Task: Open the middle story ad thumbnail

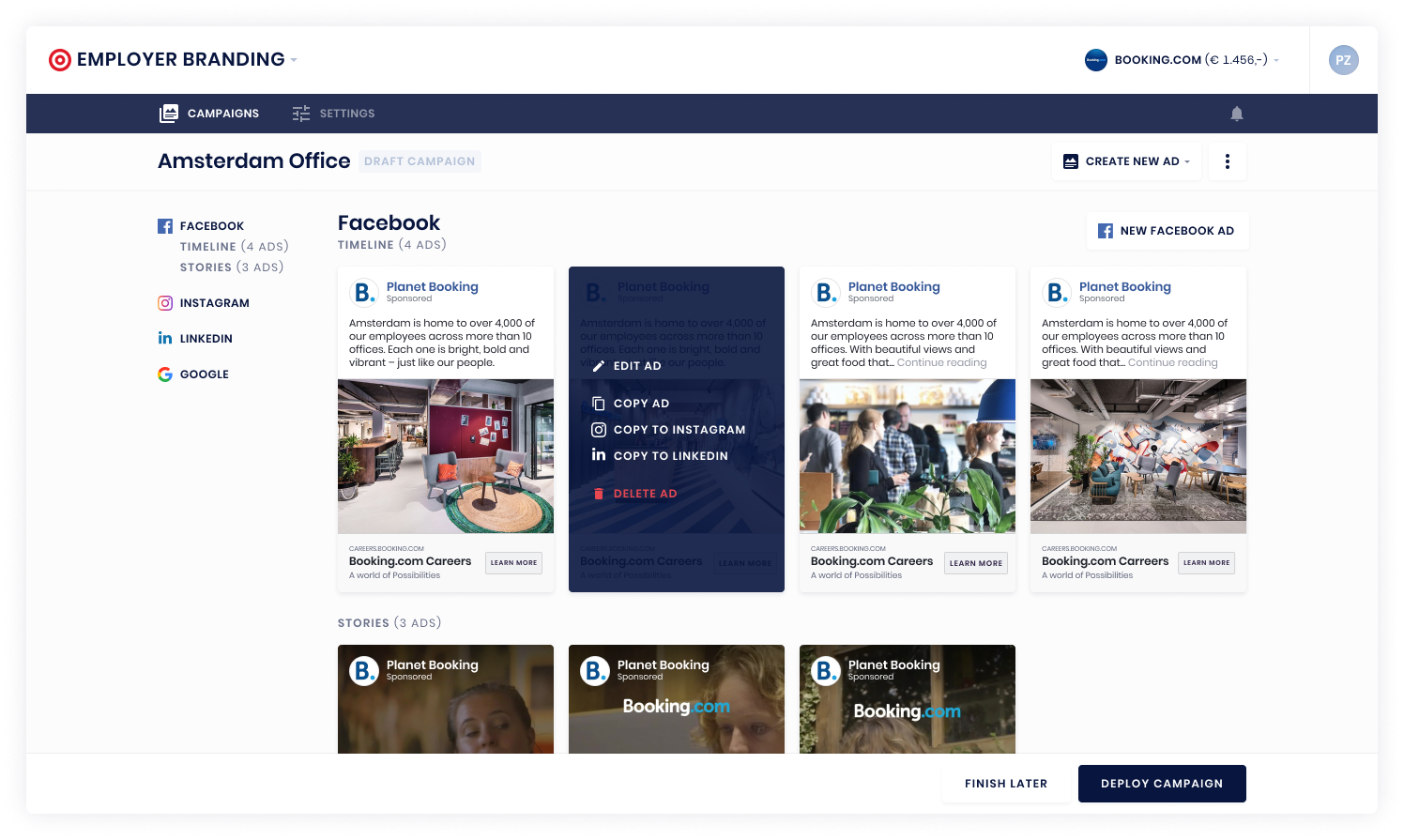Action: [x=677, y=699]
